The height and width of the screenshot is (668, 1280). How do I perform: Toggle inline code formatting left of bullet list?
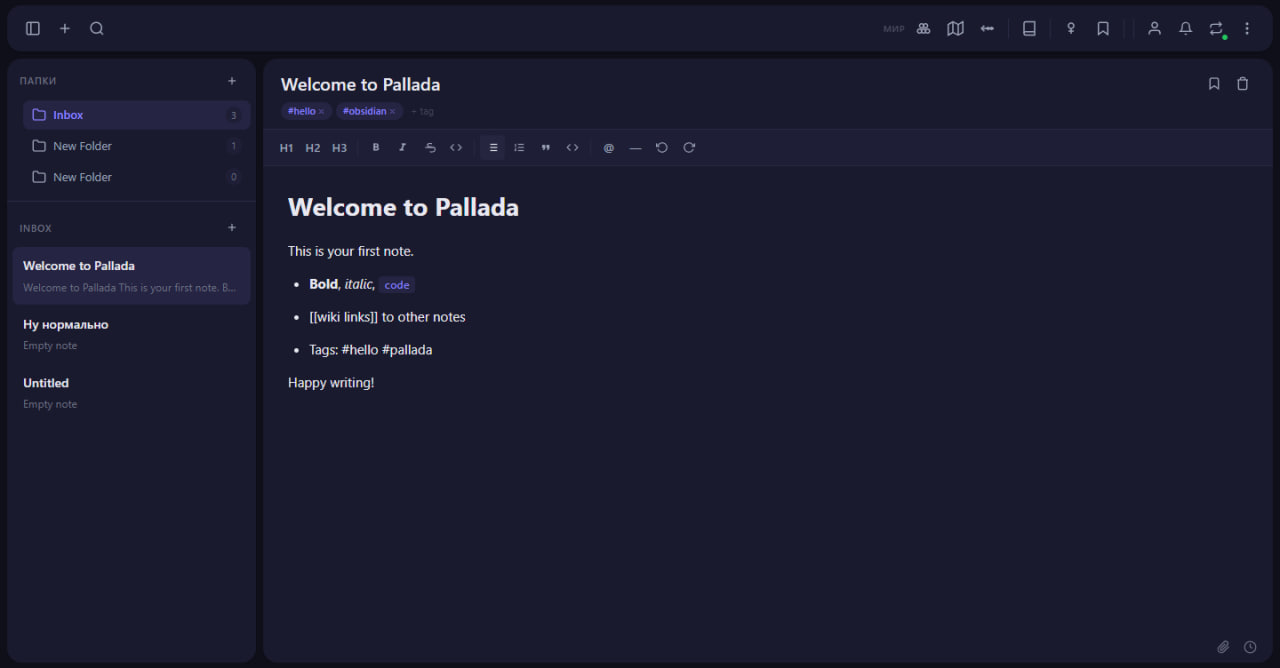point(456,148)
